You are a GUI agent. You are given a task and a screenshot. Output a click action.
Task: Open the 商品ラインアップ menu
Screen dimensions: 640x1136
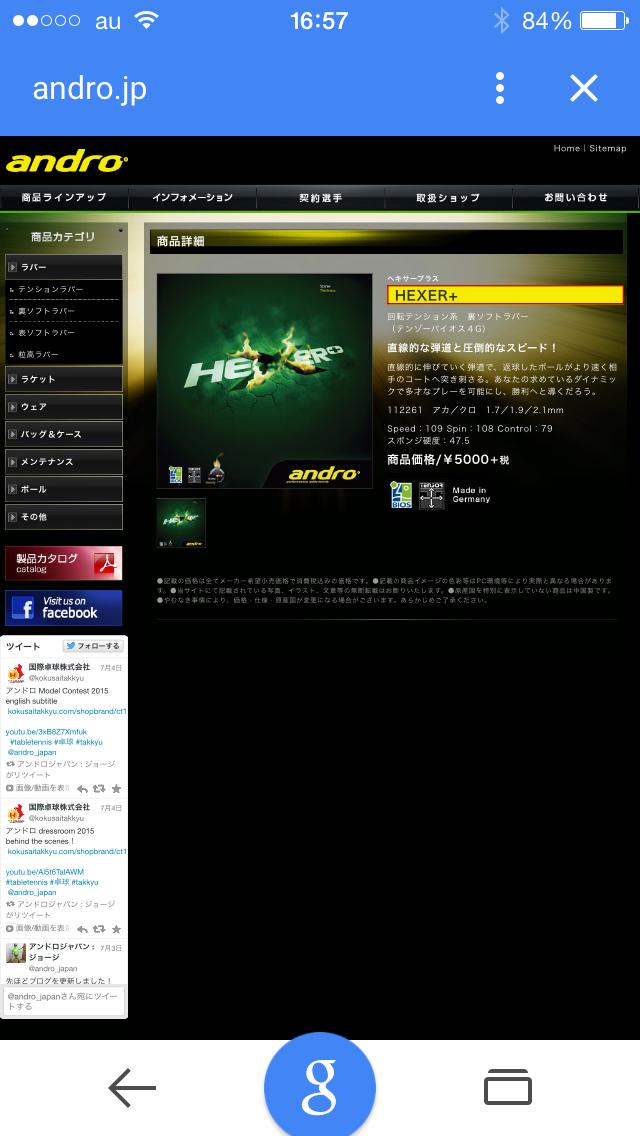64,197
